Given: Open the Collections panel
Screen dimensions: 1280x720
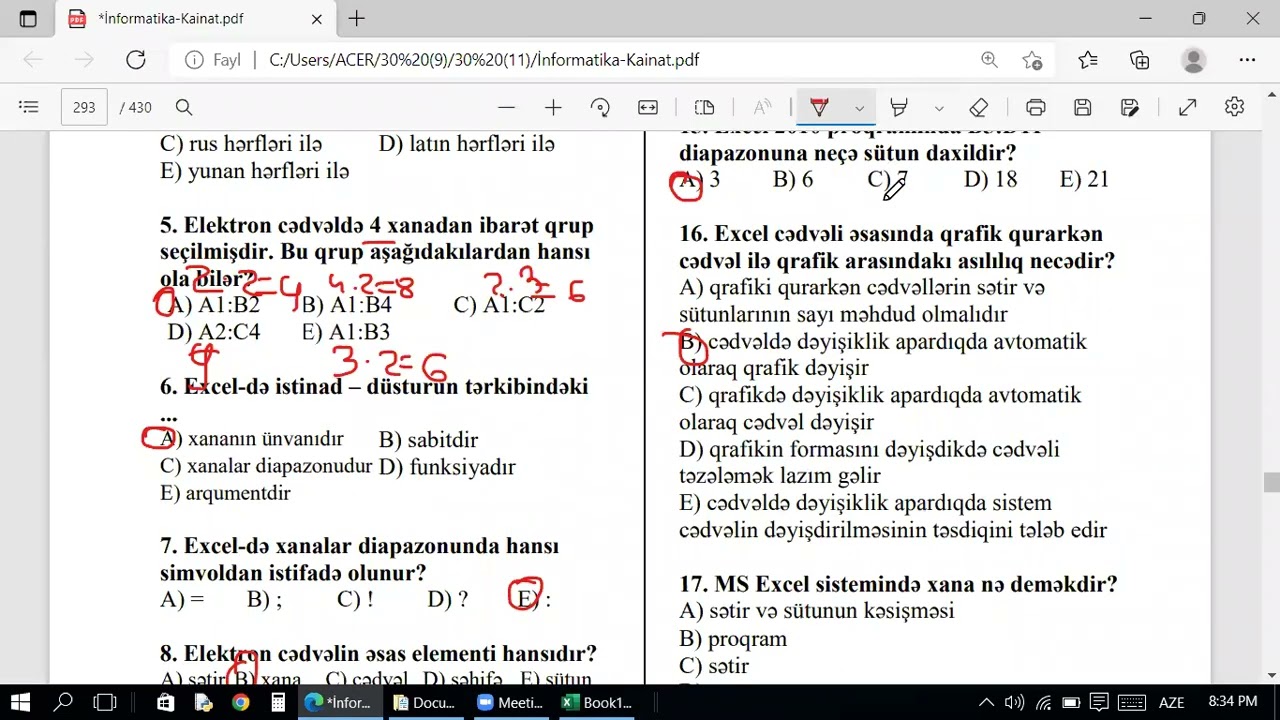Looking at the screenshot, I should tap(1140, 60).
